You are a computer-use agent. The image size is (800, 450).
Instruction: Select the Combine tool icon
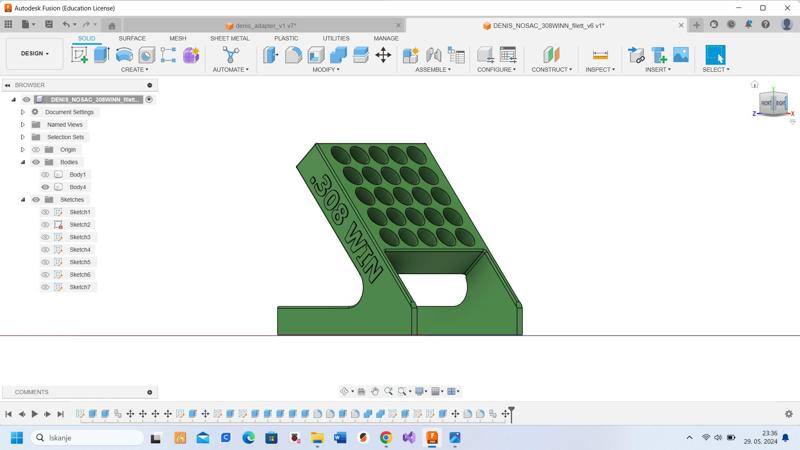[x=338, y=55]
